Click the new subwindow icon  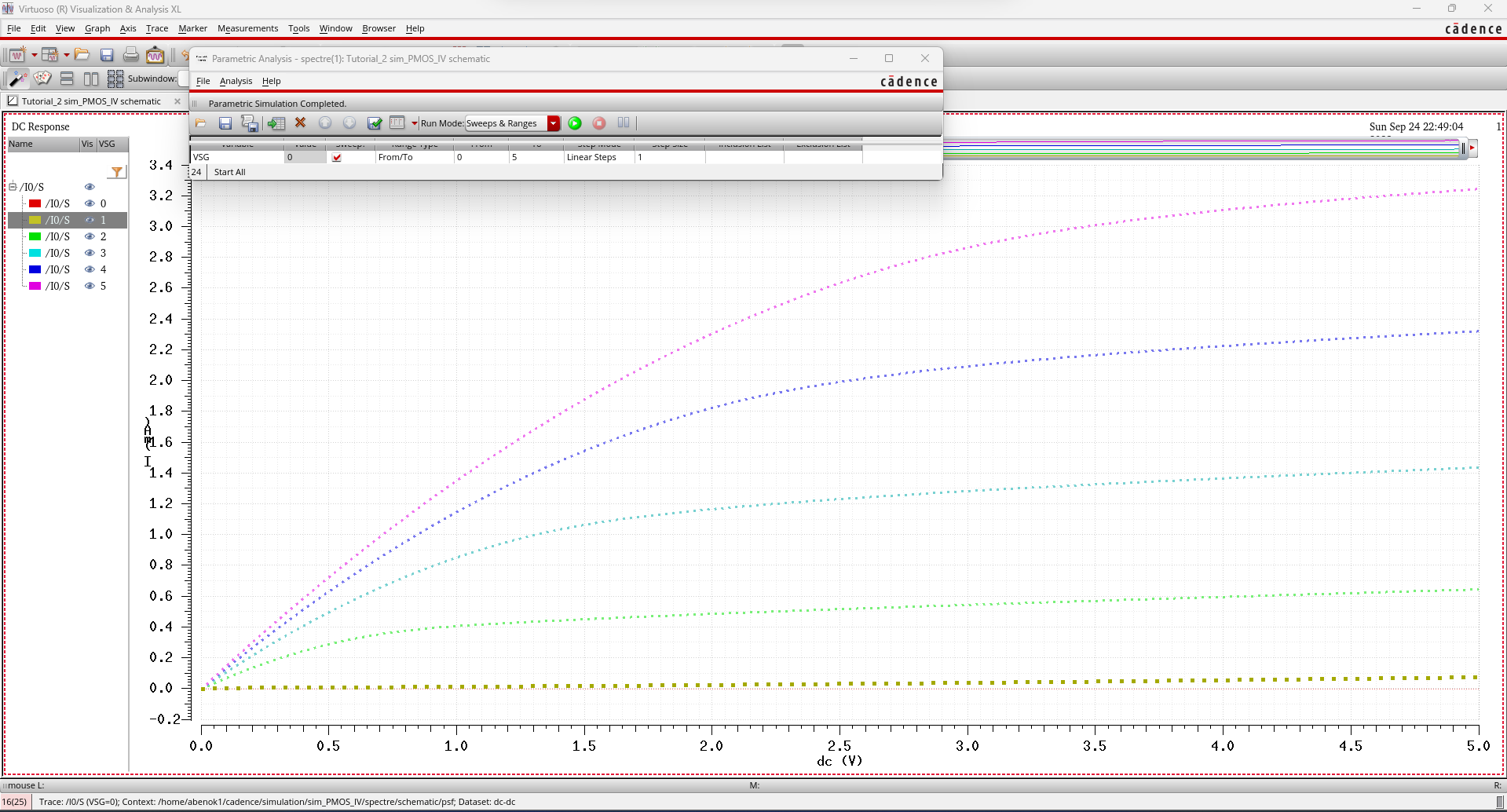click(50, 55)
